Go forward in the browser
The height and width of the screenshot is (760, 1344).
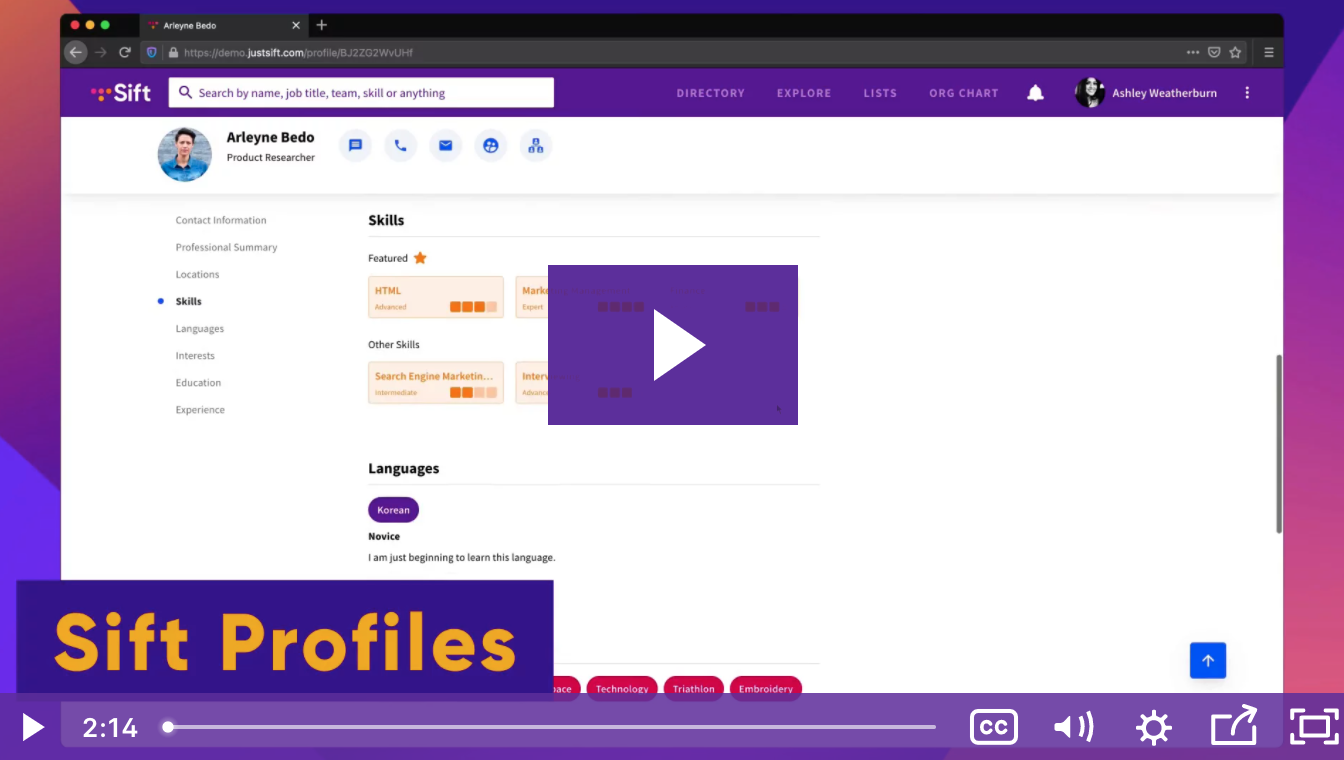click(x=100, y=52)
